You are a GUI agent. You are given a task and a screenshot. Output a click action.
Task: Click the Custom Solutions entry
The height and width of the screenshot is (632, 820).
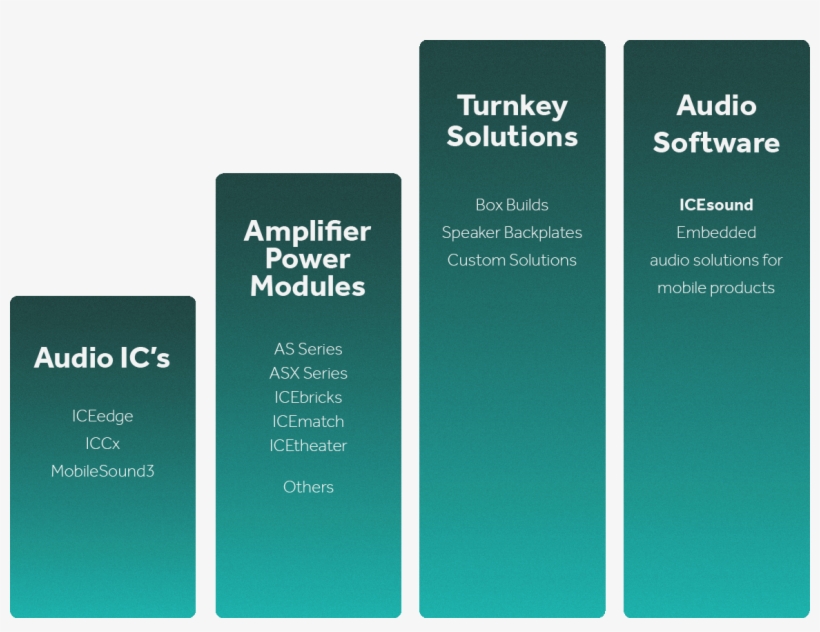click(512, 260)
